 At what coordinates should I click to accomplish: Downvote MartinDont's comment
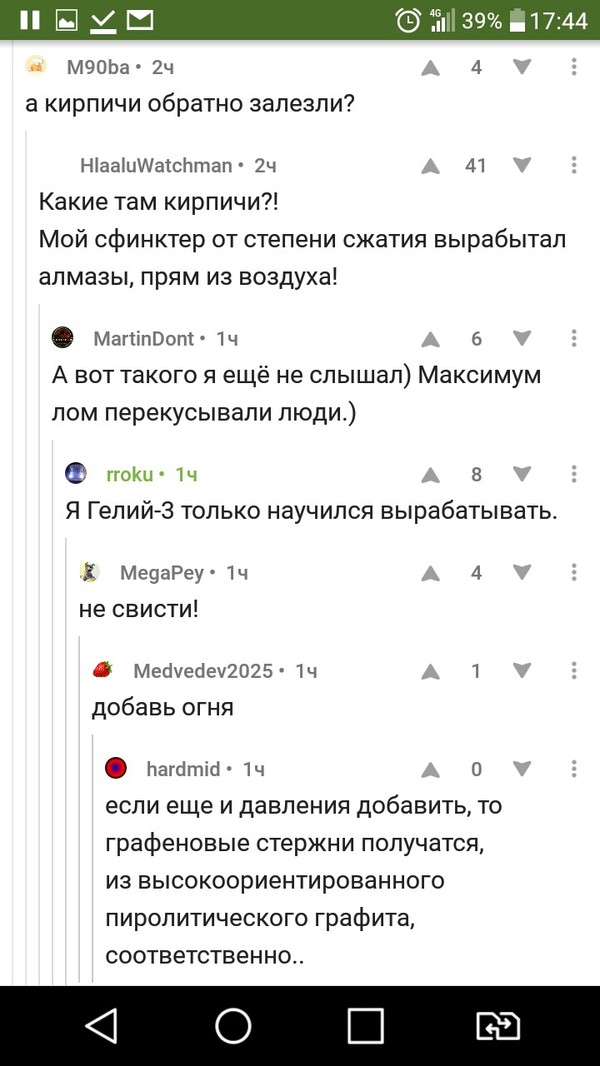pos(521,338)
